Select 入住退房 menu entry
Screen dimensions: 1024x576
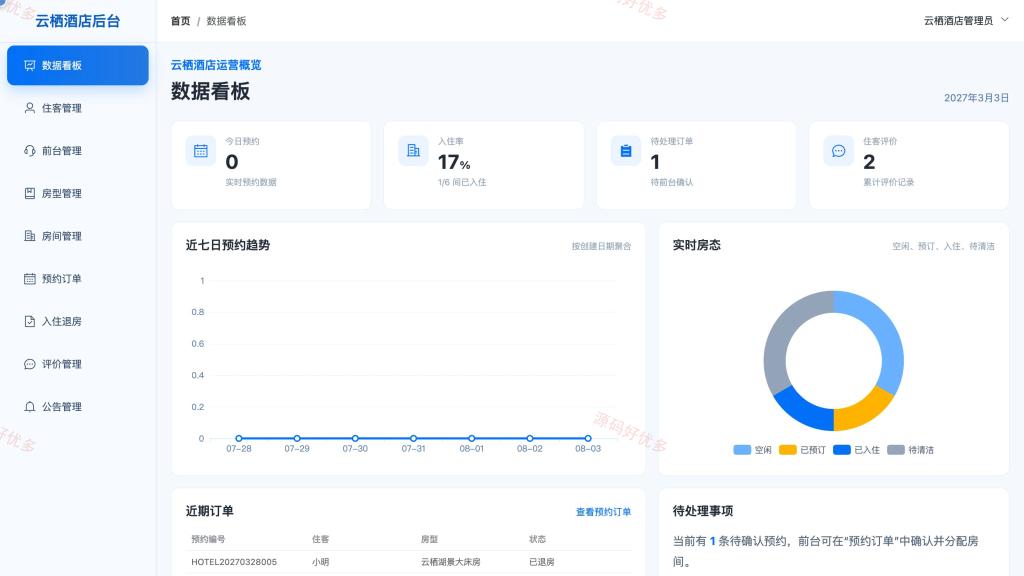78,321
